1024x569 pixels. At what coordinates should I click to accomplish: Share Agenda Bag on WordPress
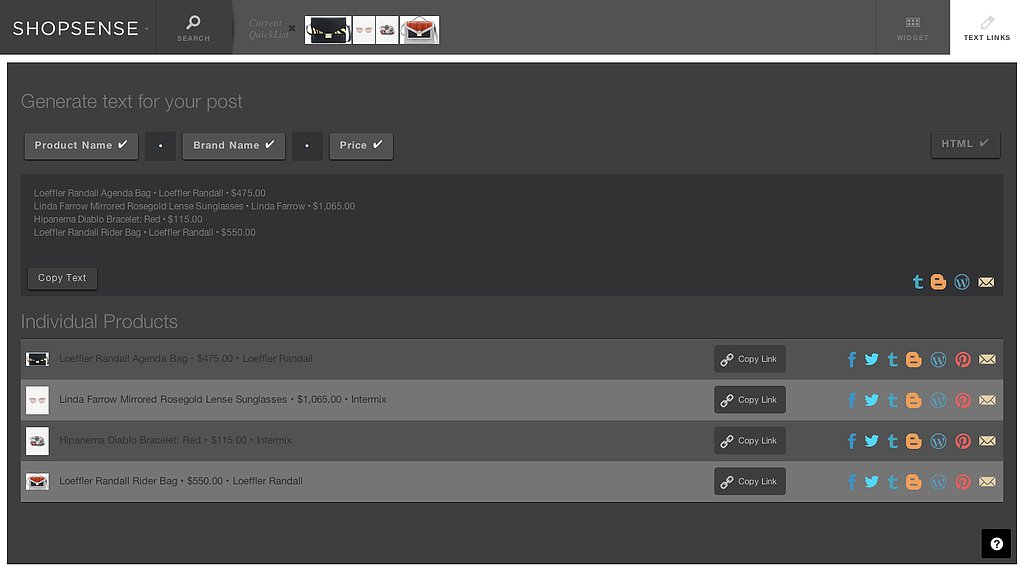click(938, 359)
